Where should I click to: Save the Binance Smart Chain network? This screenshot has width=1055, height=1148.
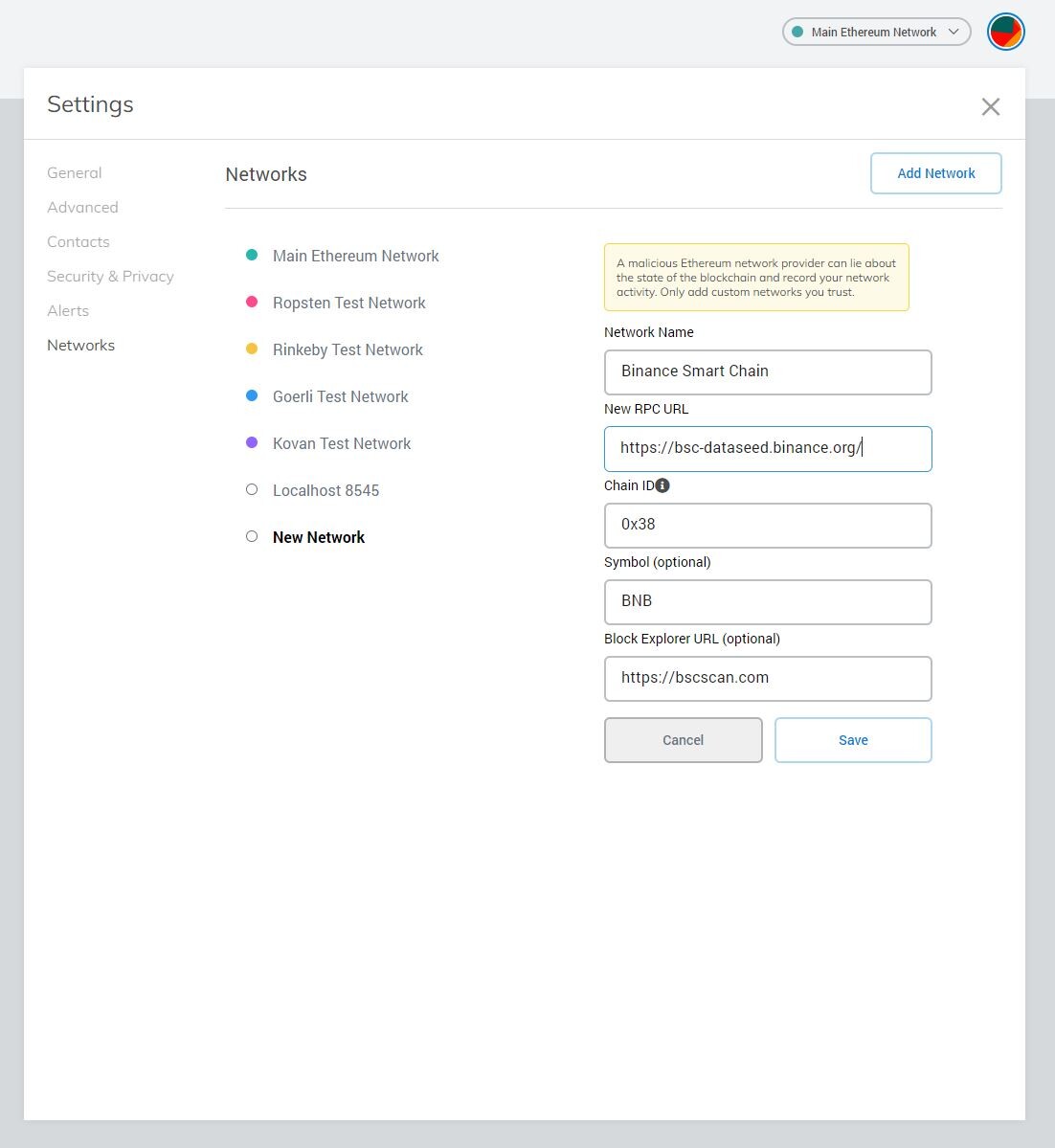click(x=853, y=740)
